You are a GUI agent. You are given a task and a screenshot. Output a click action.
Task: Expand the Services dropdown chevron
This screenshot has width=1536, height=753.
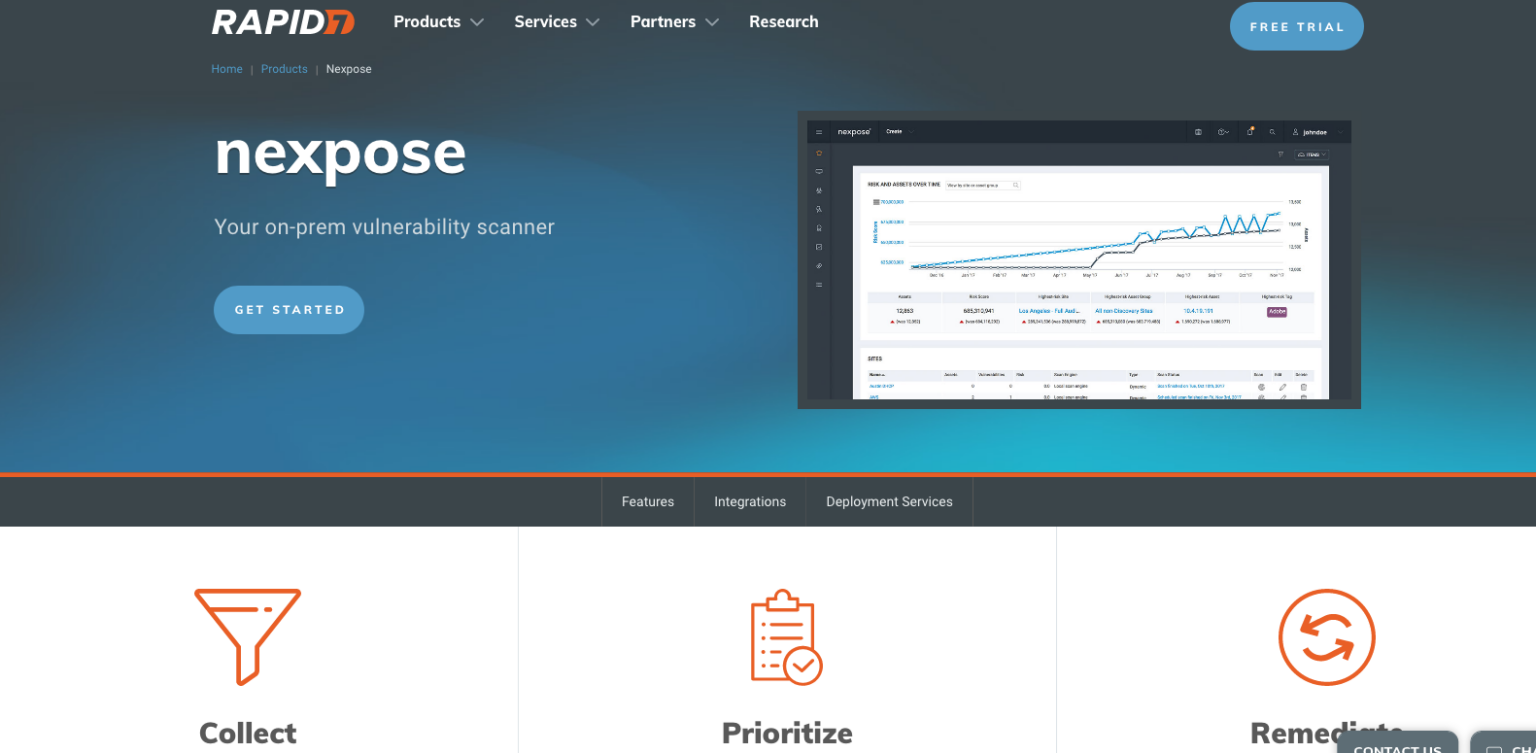pos(593,22)
